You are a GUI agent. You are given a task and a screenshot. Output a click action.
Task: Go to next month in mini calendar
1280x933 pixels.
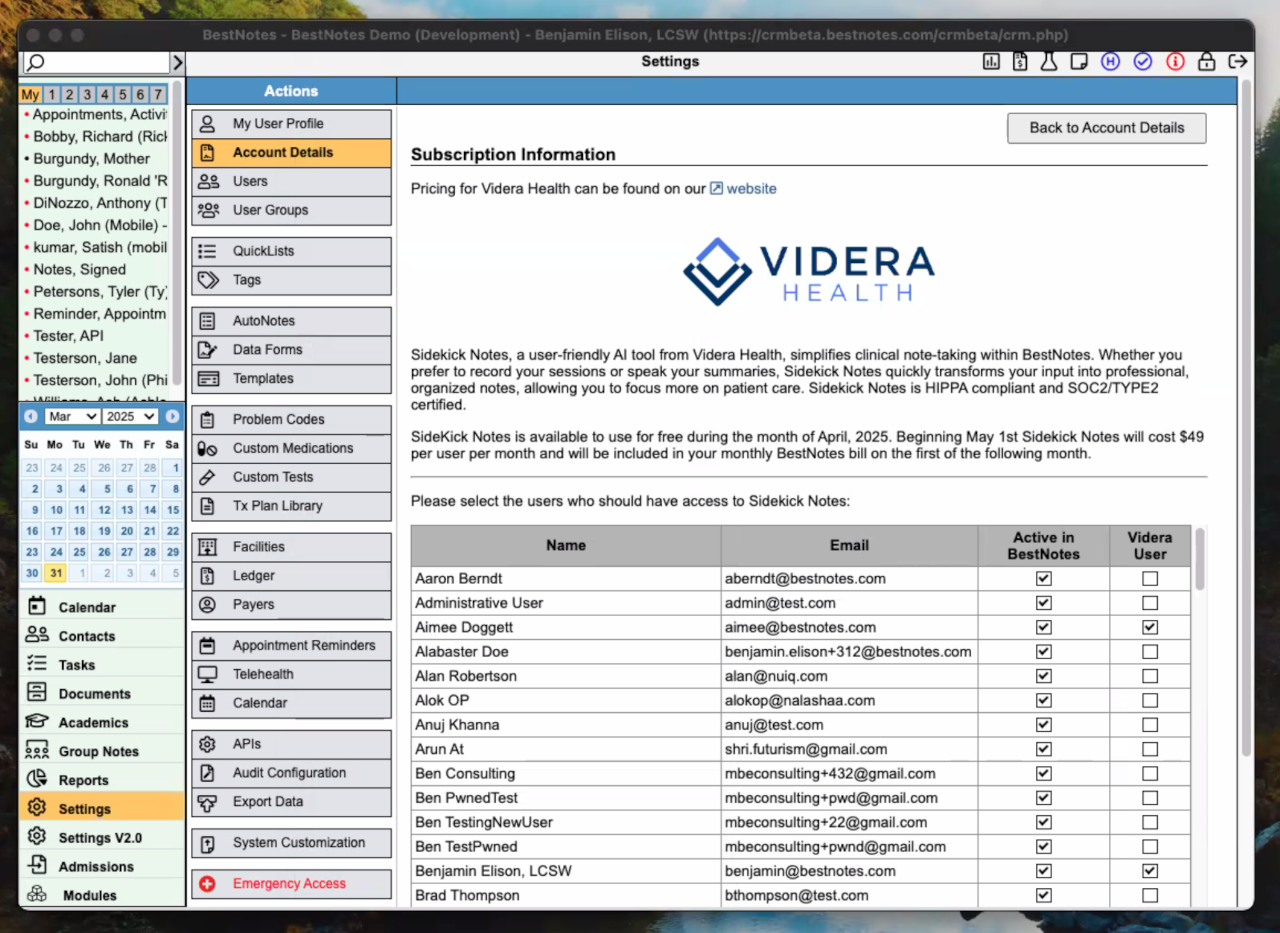[x=173, y=416]
